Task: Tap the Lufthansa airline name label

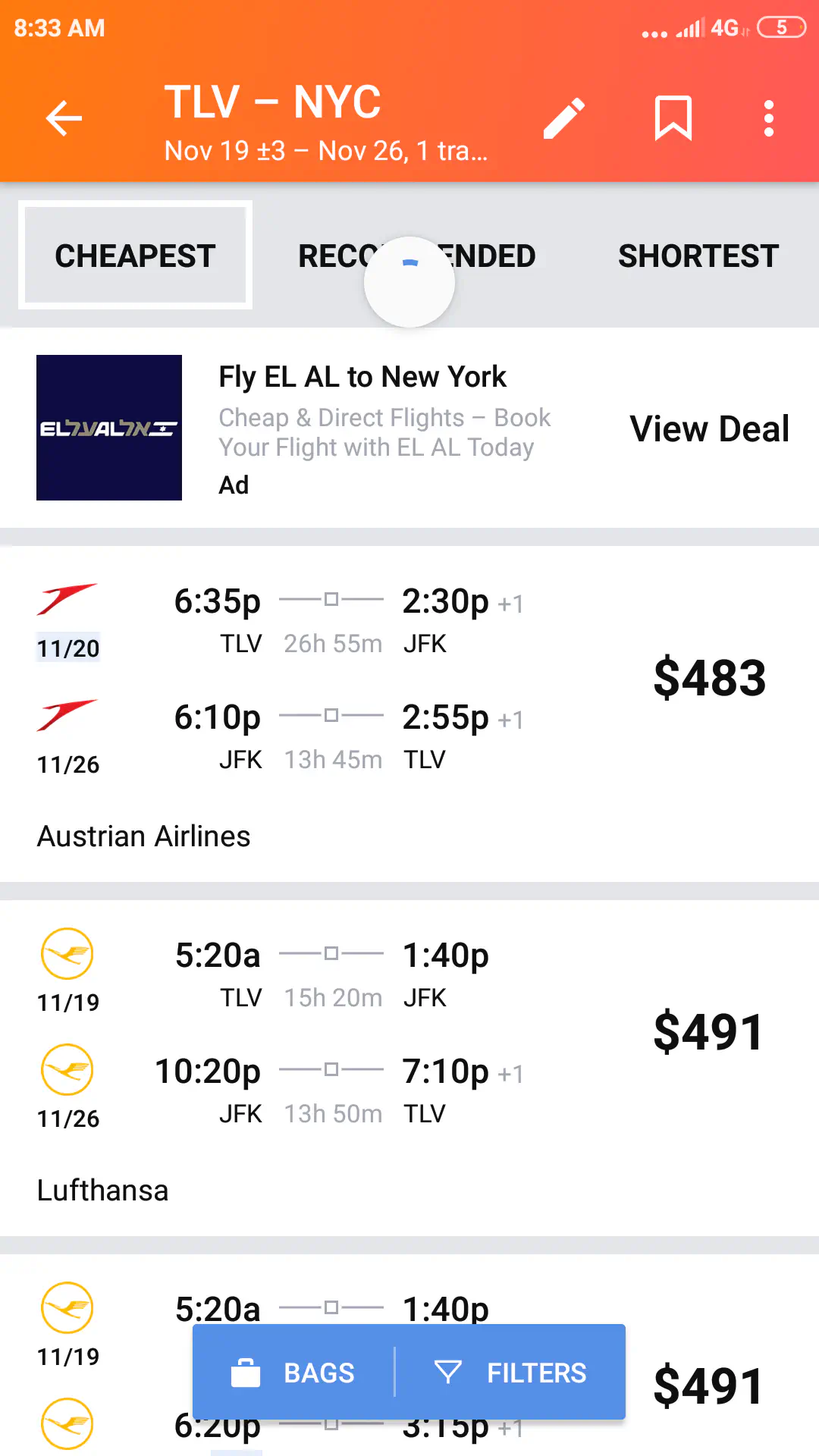Action: coord(102,1191)
